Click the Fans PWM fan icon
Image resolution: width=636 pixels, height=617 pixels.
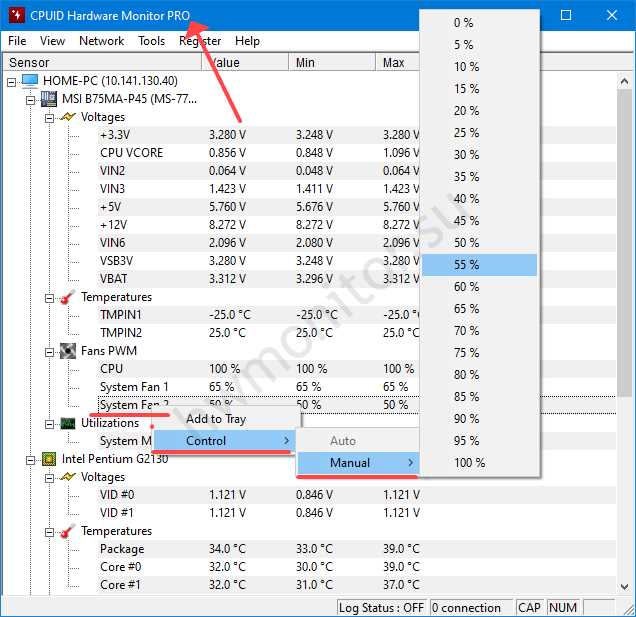tap(68, 351)
